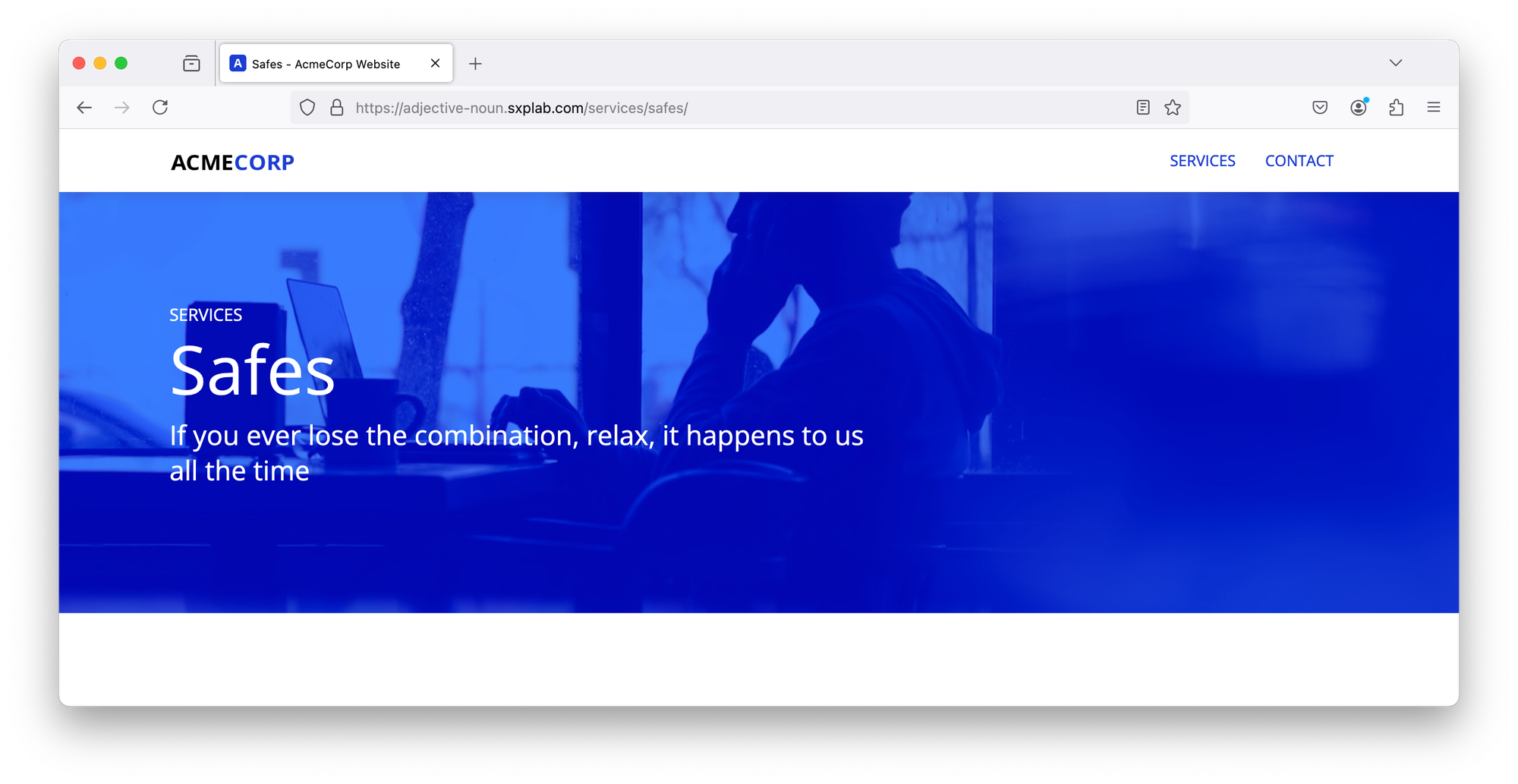
Task: Click the SERVICES label above Safes heading
Action: pyautogui.click(x=206, y=315)
